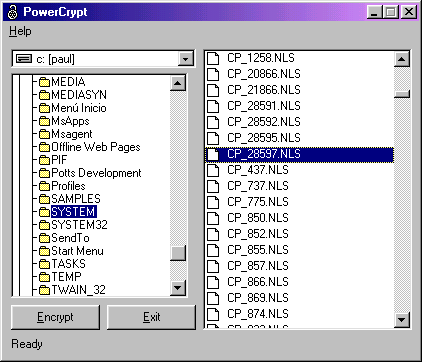Viewport: 422px width, 362px height.
Task: Click the Exit button
Action: click(x=151, y=317)
